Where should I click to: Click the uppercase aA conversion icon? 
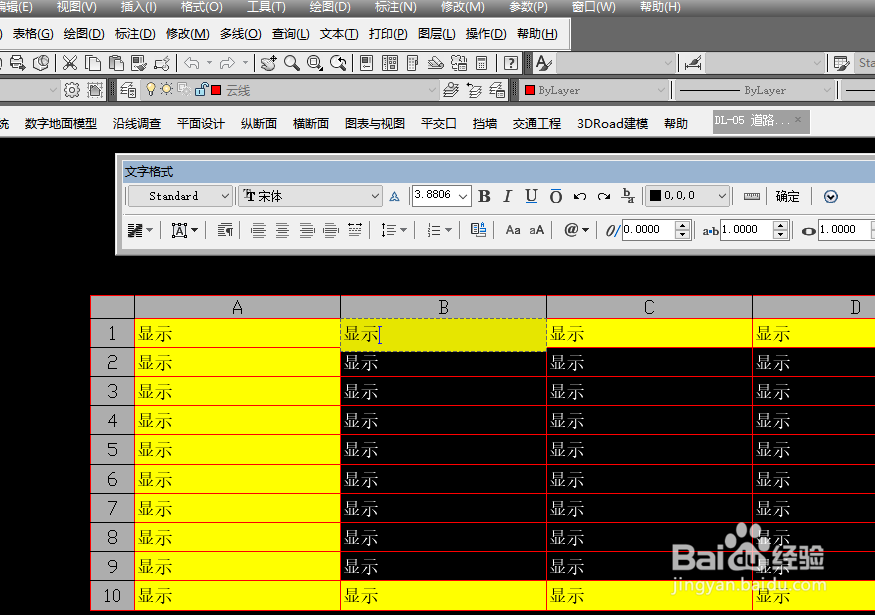click(536, 229)
